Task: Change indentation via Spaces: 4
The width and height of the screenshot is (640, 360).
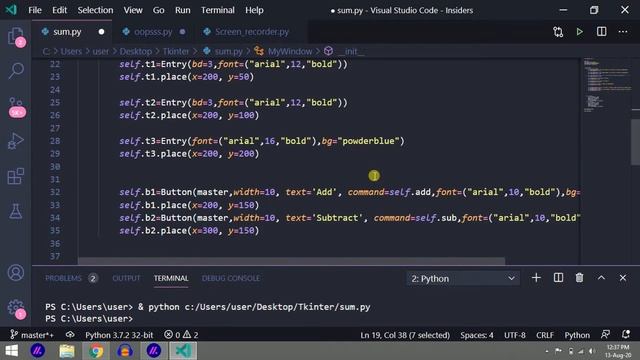Action: [477, 335]
